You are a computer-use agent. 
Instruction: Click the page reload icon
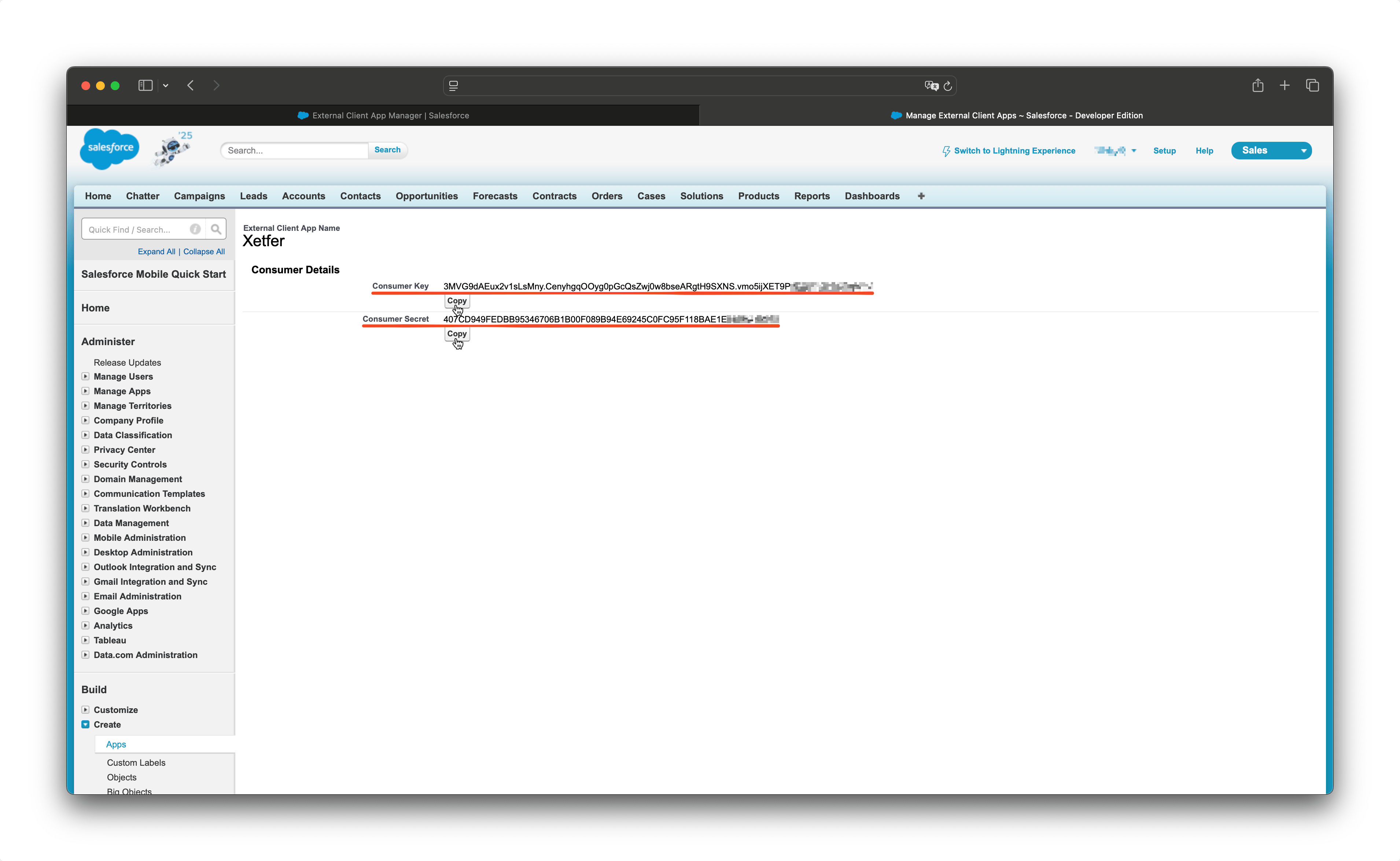click(948, 86)
